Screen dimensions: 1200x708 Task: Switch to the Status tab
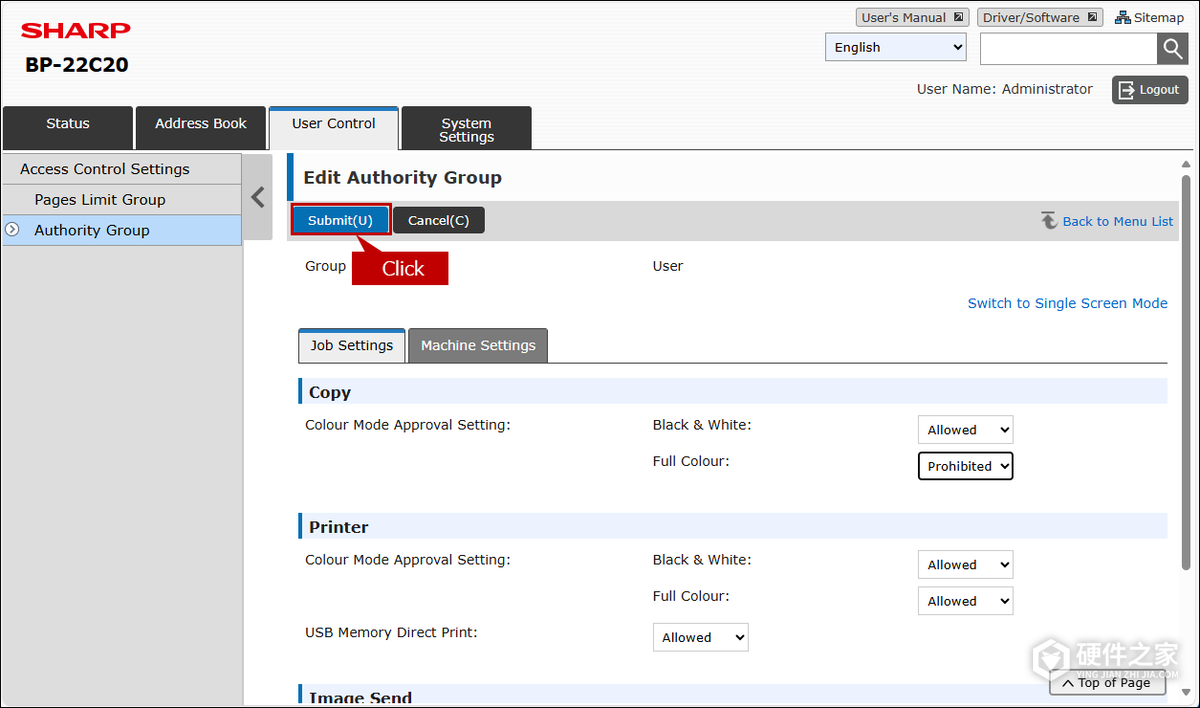[x=68, y=127]
